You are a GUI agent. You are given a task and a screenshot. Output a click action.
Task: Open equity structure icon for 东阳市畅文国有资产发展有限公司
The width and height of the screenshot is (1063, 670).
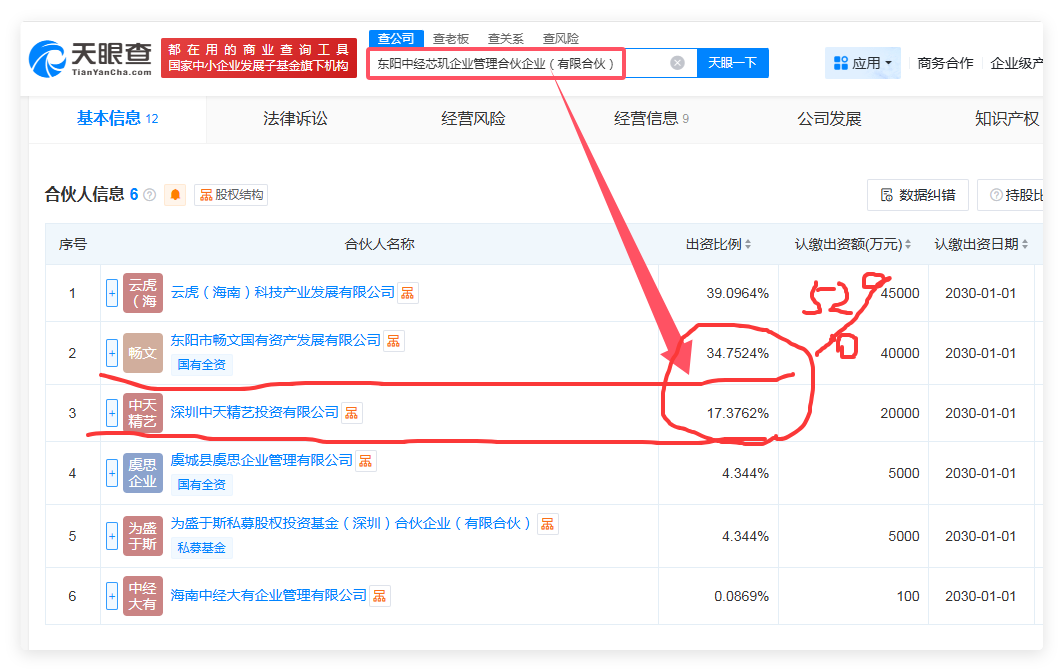(x=393, y=341)
